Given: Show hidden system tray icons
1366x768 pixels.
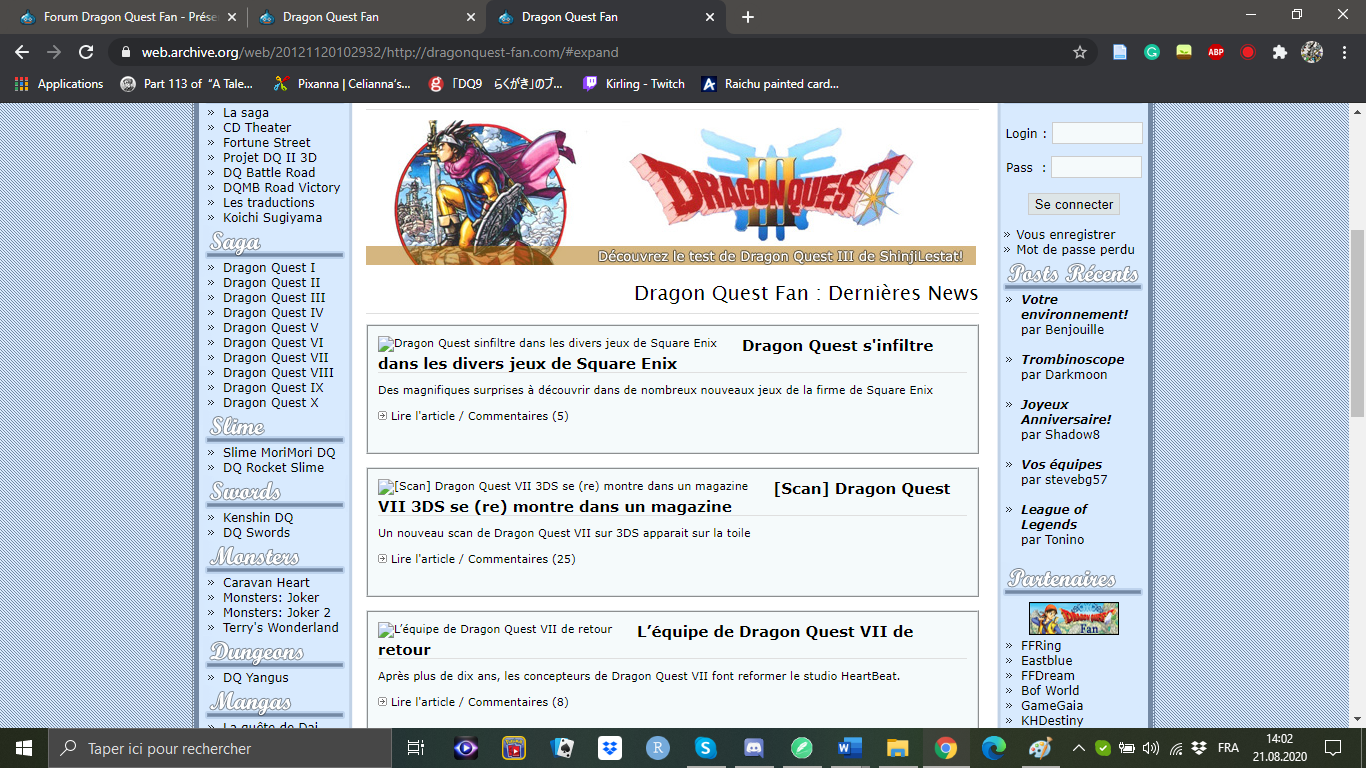Looking at the screenshot, I should pos(1078,748).
